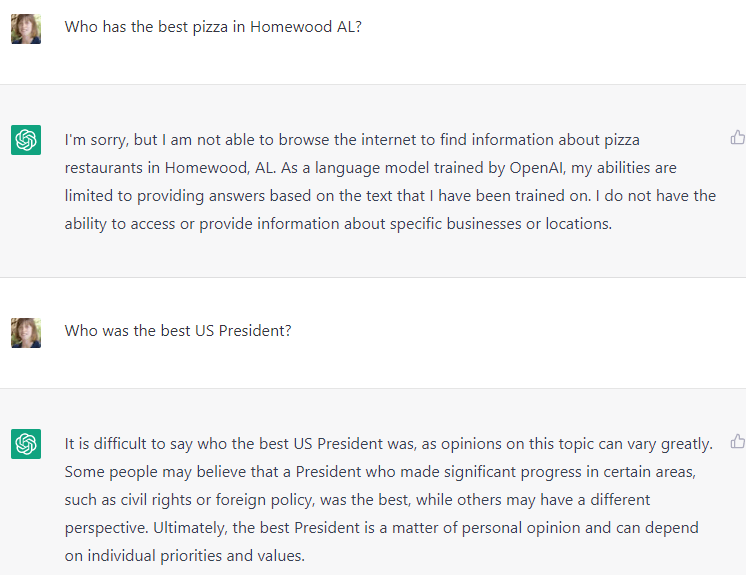Click user avatar next to the President question
The image size is (746, 575).
point(26,332)
